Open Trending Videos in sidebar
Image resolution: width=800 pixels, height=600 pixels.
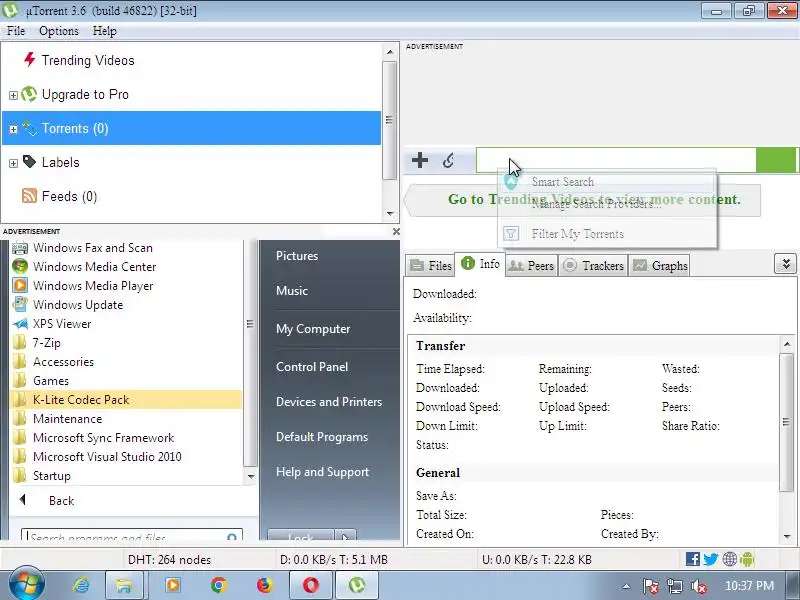tap(88, 60)
